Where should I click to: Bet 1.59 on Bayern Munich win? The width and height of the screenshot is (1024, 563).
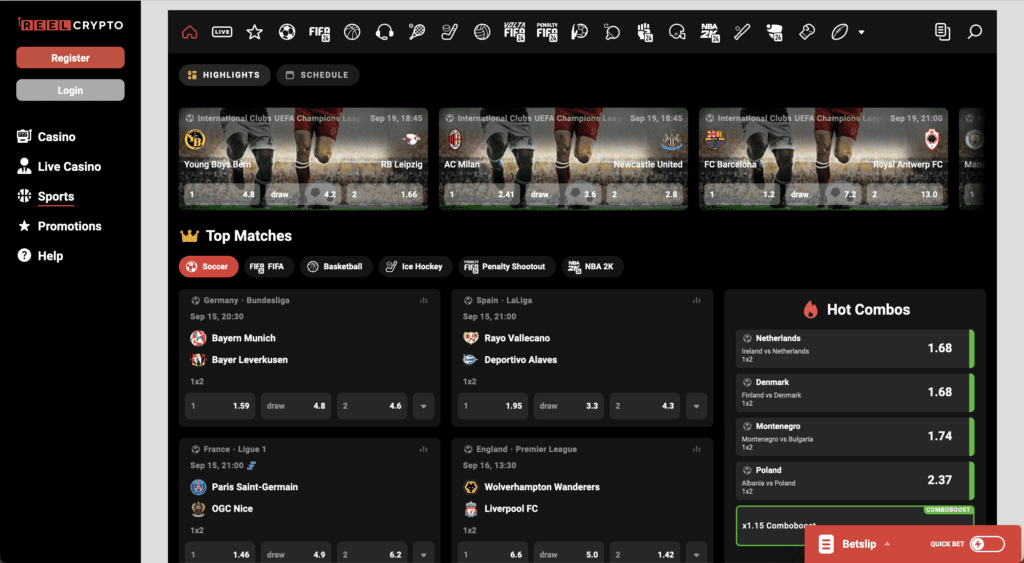click(x=220, y=406)
